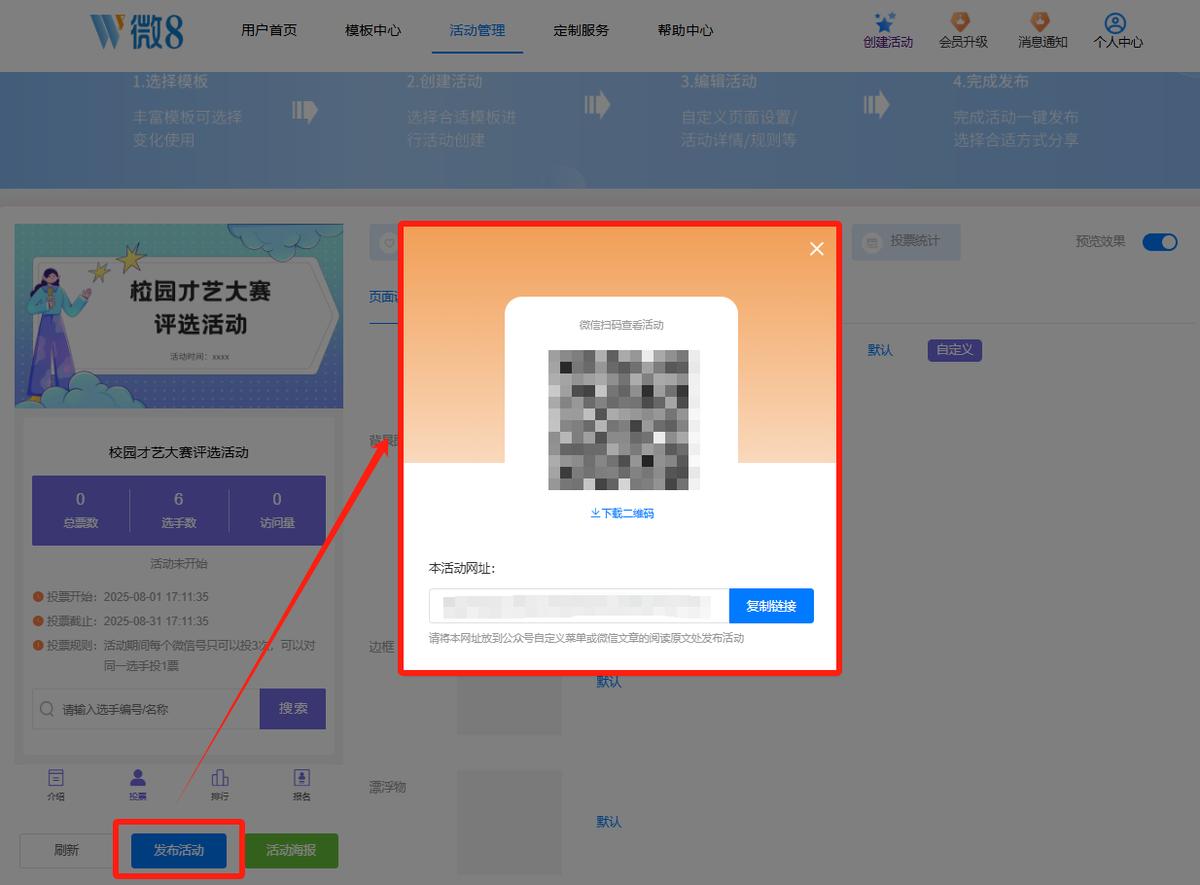Click the 活动海报 button
The width and height of the screenshot is (1200, 885).
pos(291,850)
